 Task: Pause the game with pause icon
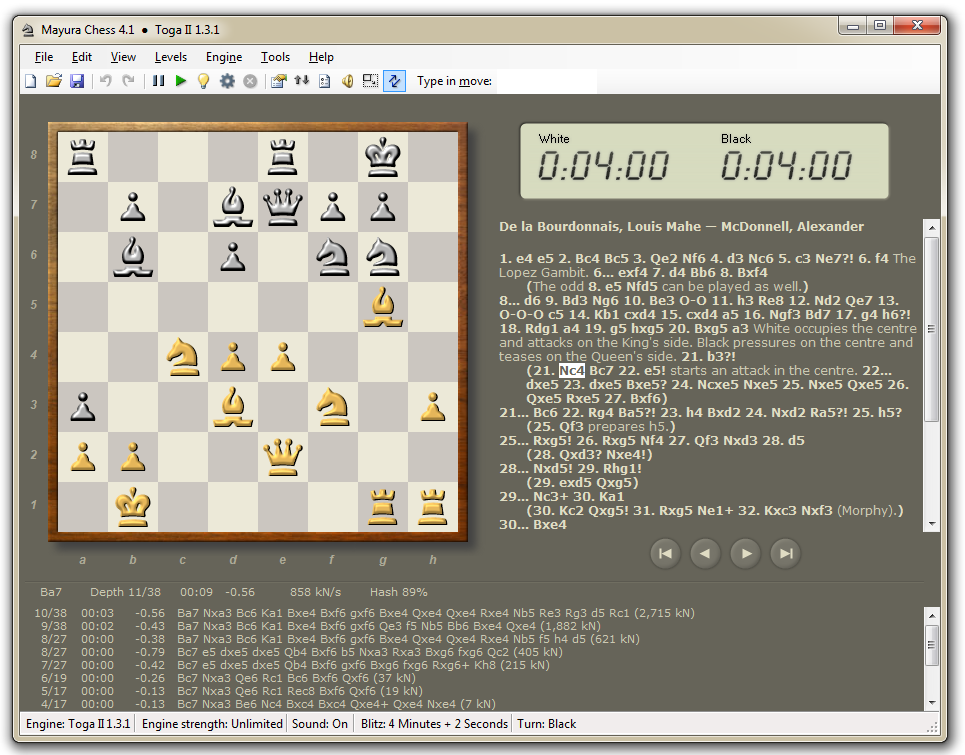coord(158,81)
